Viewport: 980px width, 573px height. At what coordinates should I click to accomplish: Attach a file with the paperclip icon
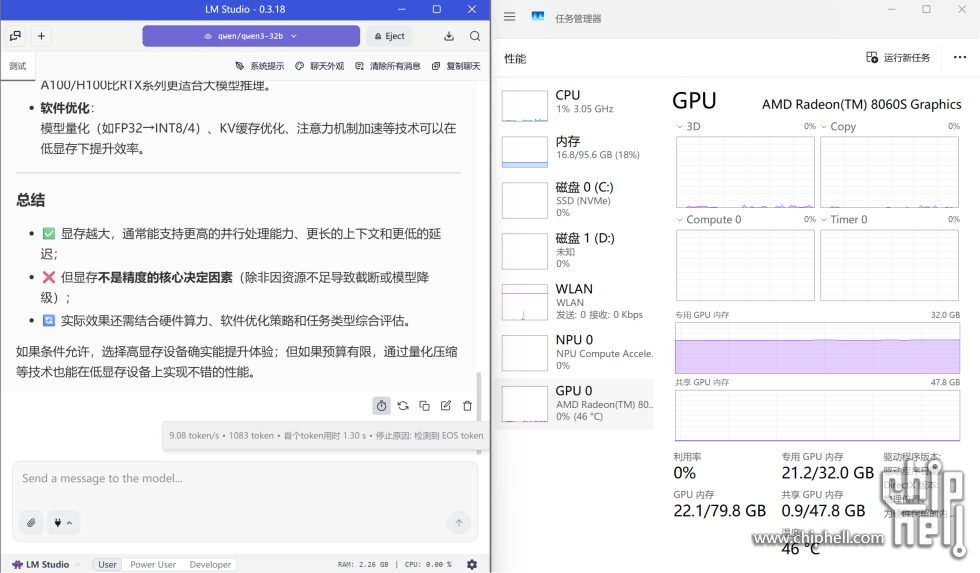31,522
